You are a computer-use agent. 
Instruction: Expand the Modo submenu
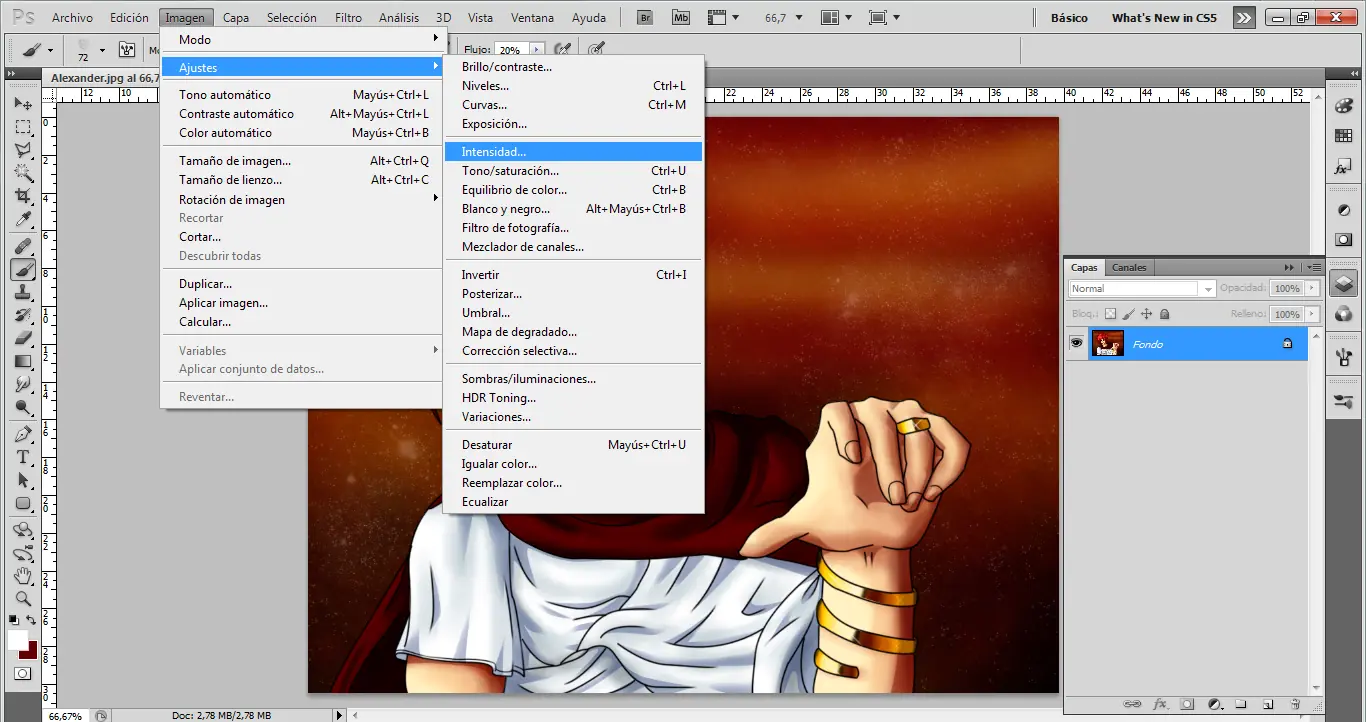[x=302, y=39]
